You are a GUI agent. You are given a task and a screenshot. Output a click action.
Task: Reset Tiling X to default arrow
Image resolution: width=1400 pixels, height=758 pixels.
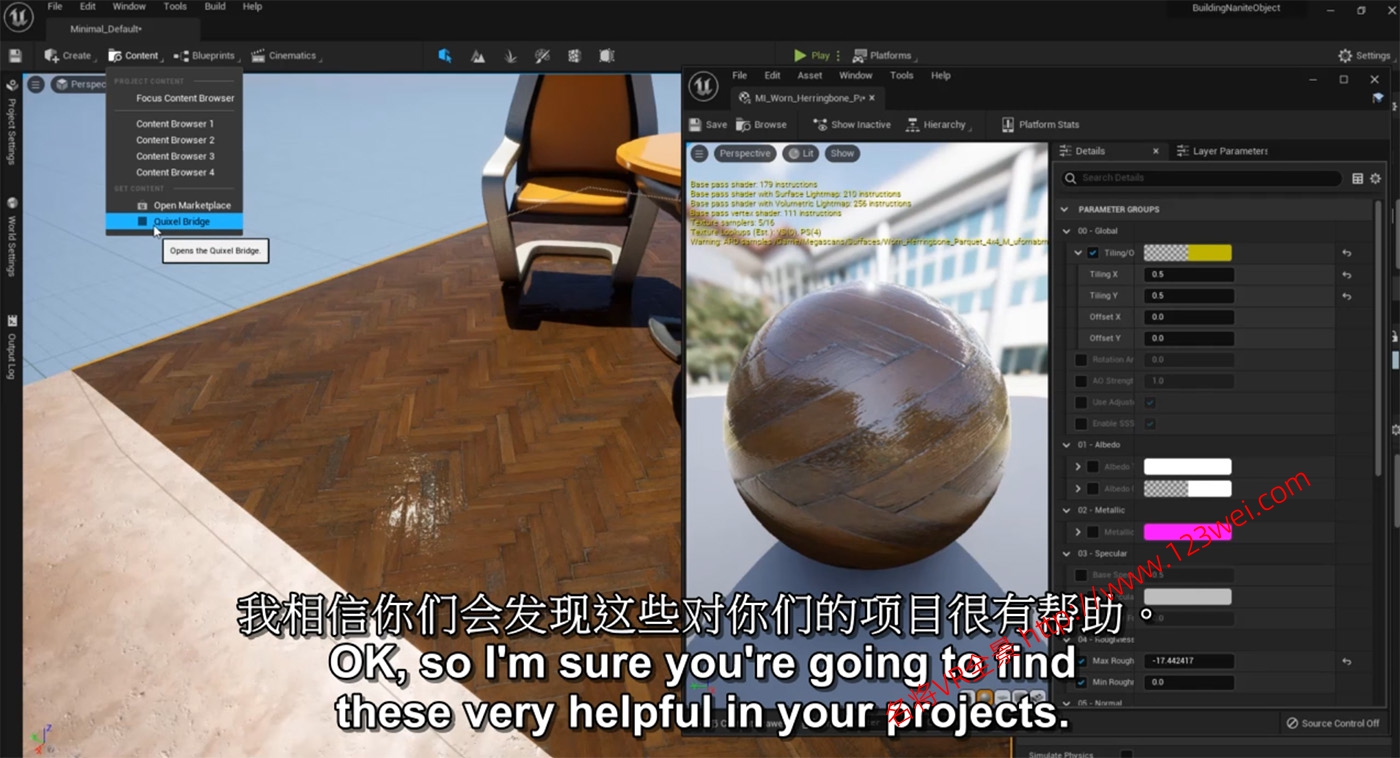click(1346, 275)
